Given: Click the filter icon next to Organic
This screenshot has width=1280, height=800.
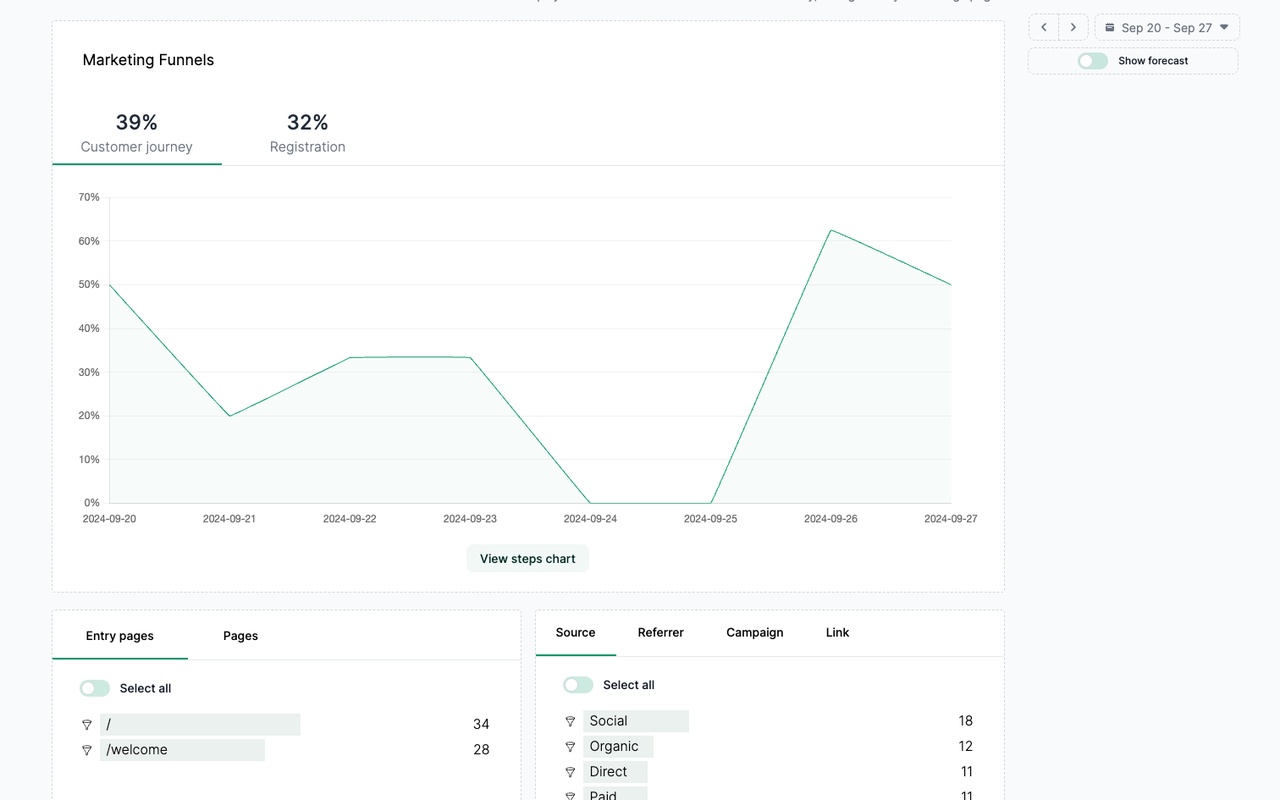Looking at the screenshot, I should click(570, 746).
